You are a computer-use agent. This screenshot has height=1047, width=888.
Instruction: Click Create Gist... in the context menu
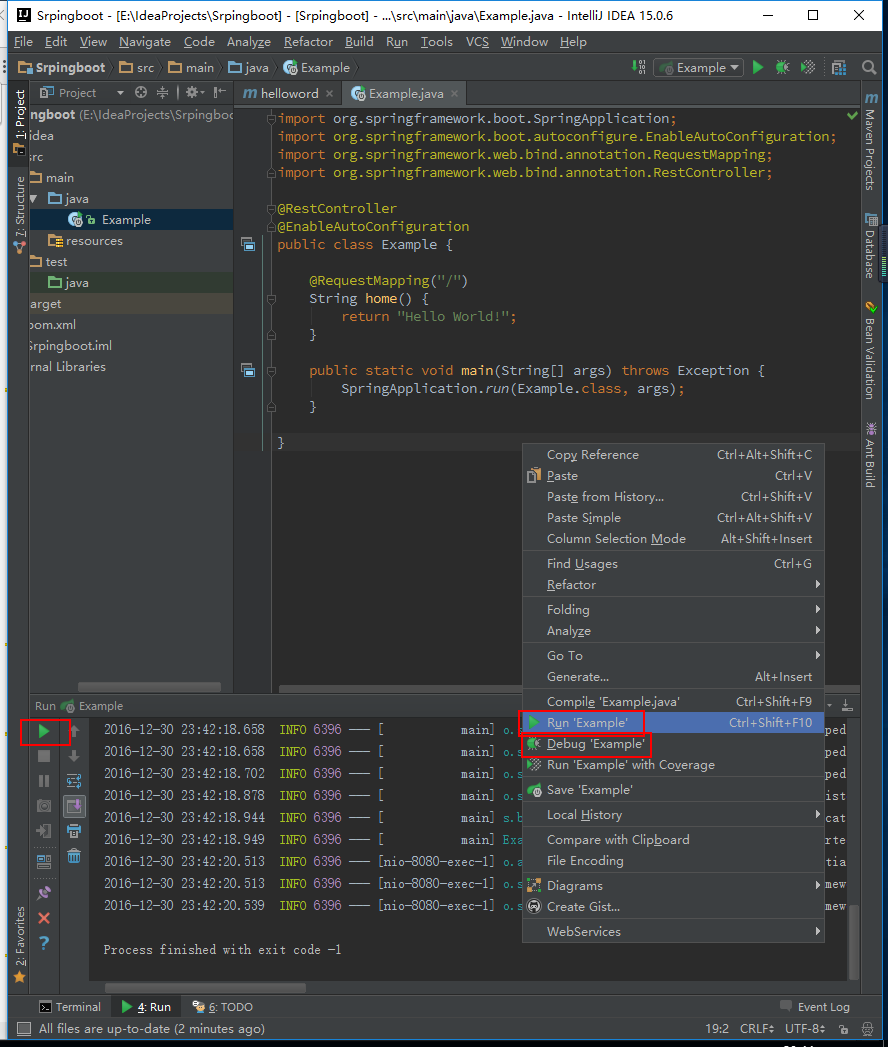point(673,907)
